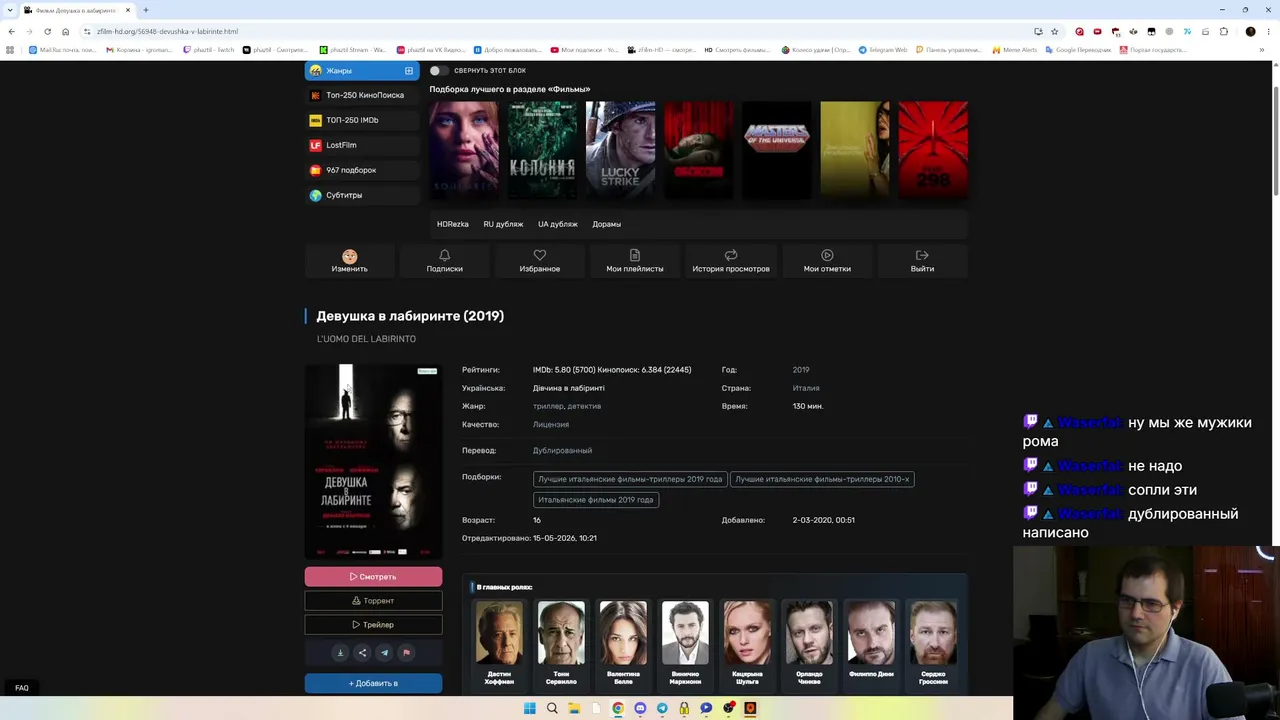1280x720 pixels.
Task: Open the 967 подборок sidebar item
Action: 362,170
